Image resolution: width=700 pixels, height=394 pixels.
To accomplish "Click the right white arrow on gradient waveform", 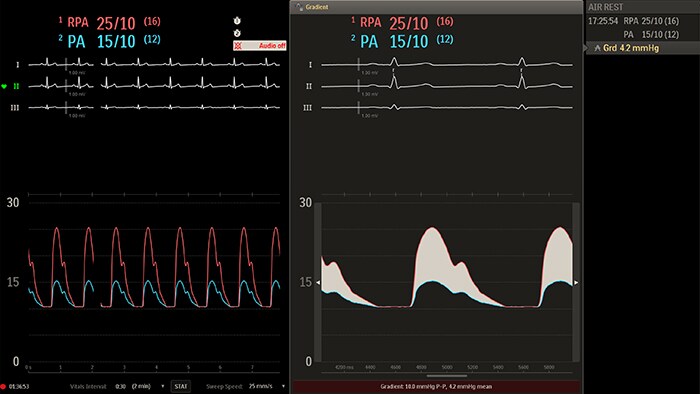I will click(x=576, y=282).
